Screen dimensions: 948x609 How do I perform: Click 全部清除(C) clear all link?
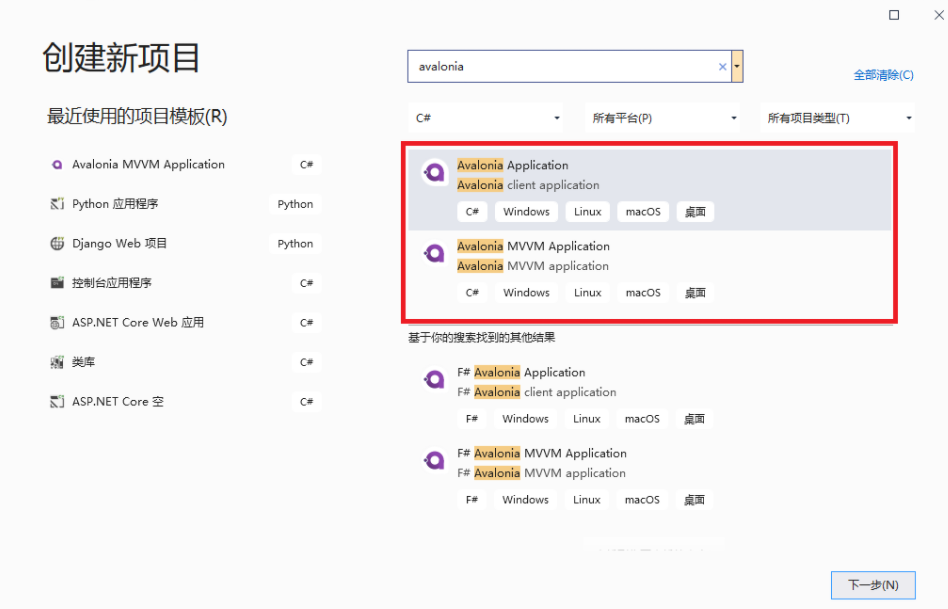pyautogui.click(x=883, y=75)
